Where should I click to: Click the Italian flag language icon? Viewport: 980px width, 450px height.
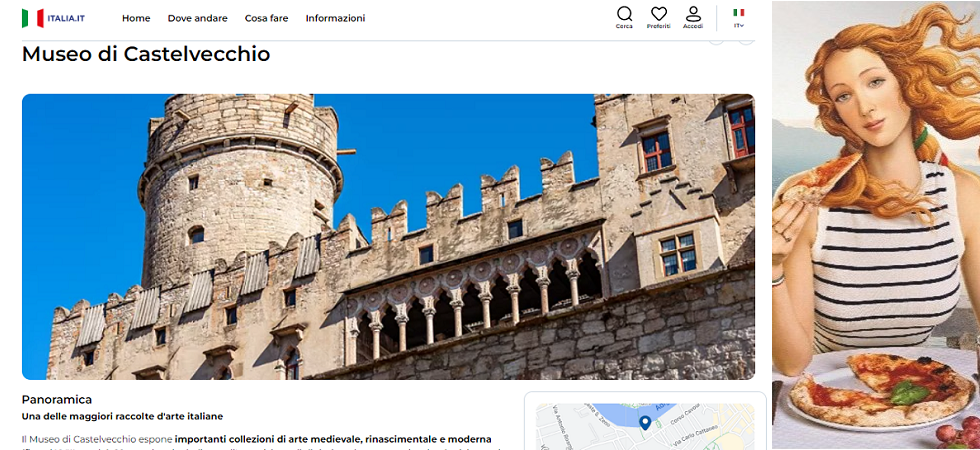point(738,13)
